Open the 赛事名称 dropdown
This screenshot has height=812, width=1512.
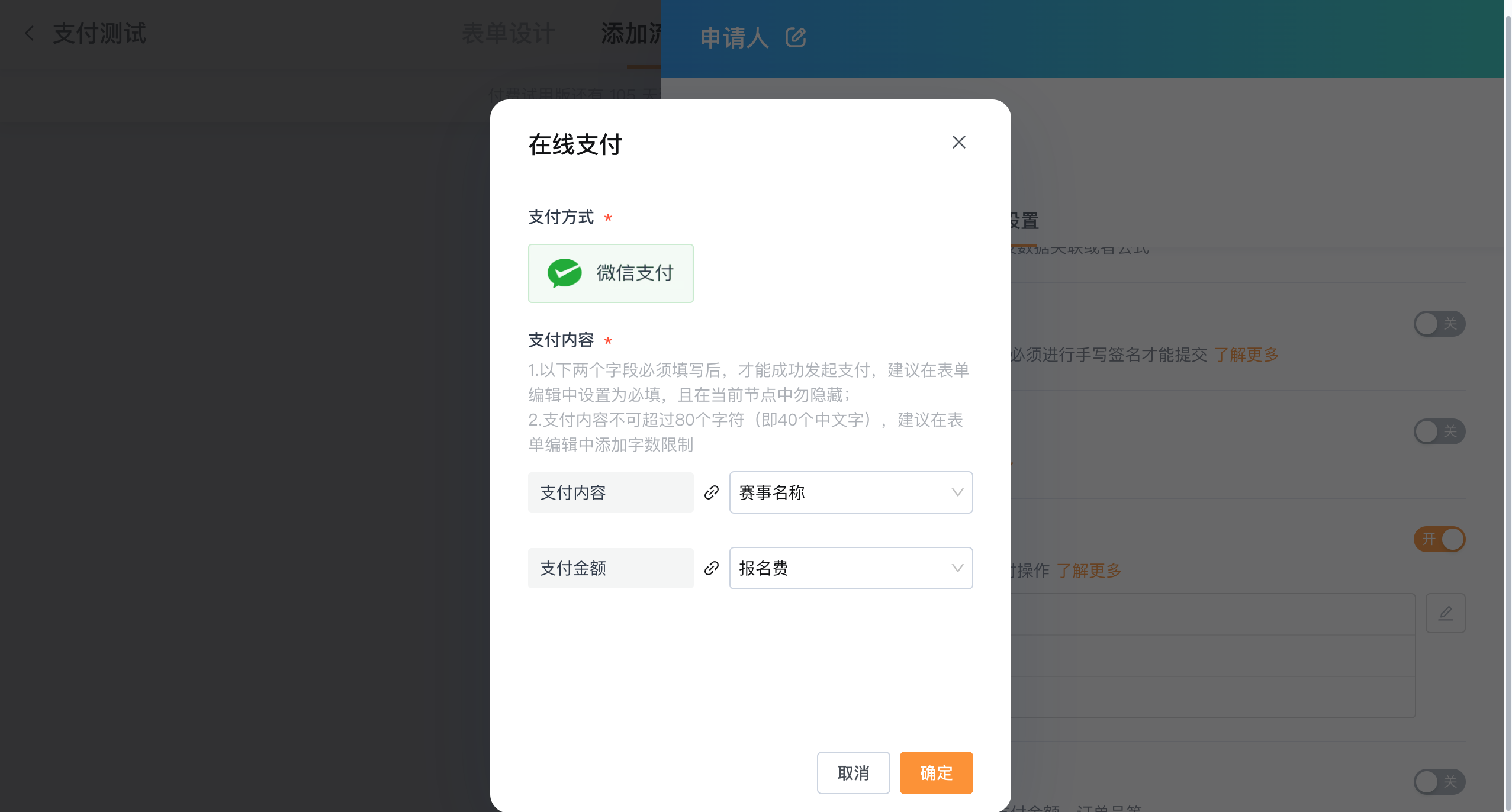pyautogui.click(x=851, y=492)
